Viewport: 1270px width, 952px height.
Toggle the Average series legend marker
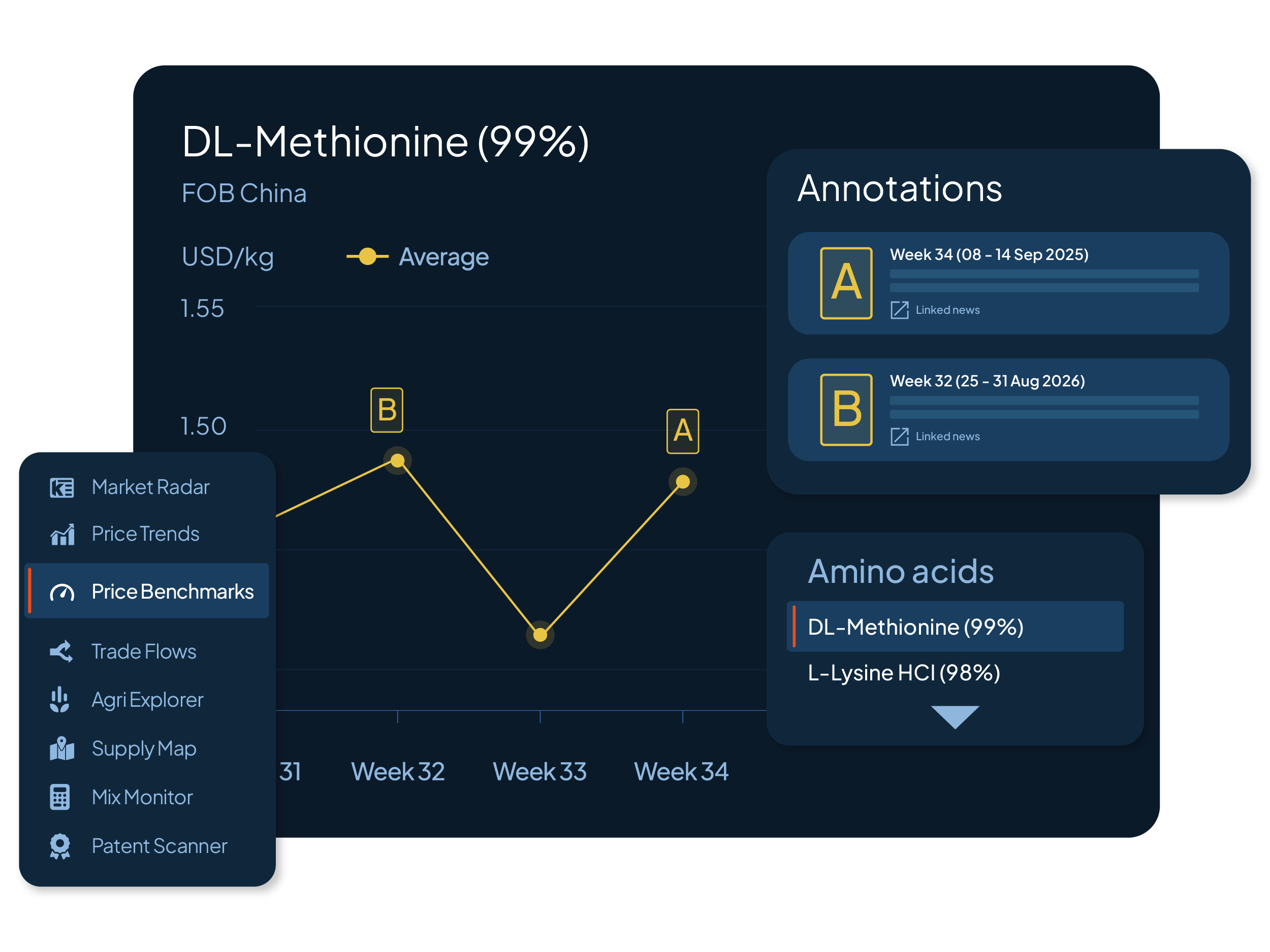(x=367, y=256)
